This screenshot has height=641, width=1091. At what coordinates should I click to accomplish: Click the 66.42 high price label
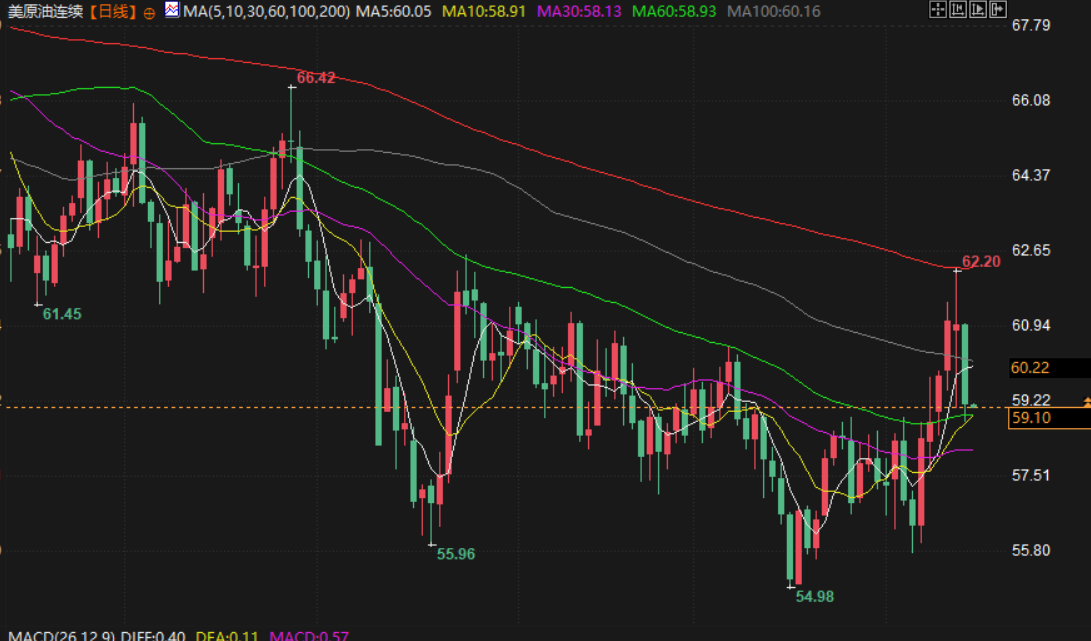tap(316, 77)
